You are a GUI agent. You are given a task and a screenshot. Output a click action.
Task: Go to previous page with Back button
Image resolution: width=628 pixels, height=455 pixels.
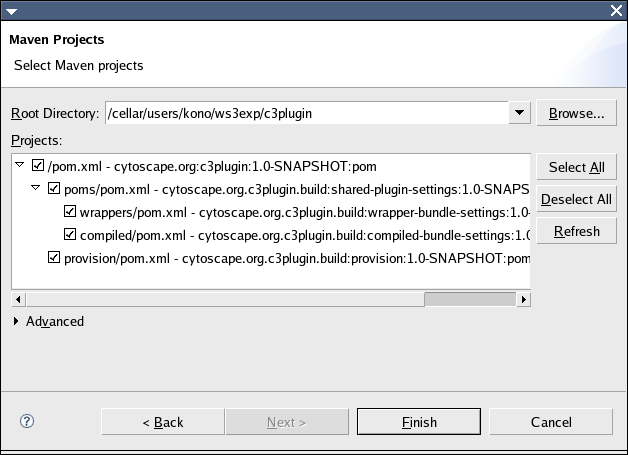[x=163, y=422]
